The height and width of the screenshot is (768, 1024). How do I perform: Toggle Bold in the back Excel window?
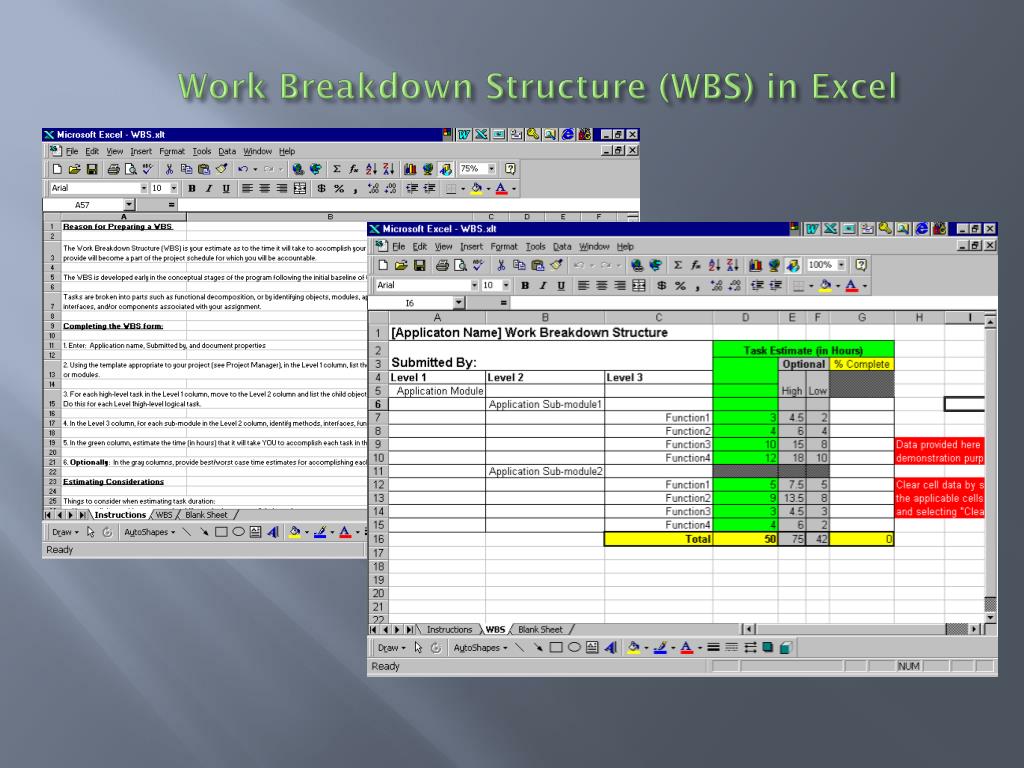[191, 189]
